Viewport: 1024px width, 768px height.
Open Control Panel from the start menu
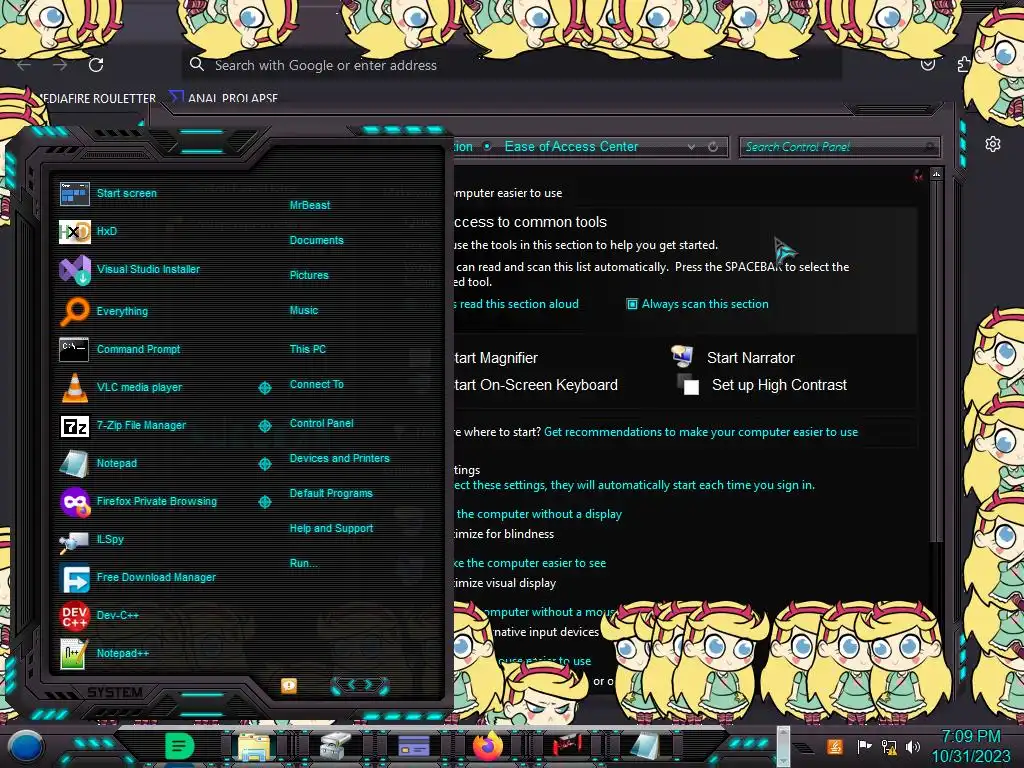[x=321, y=423]
